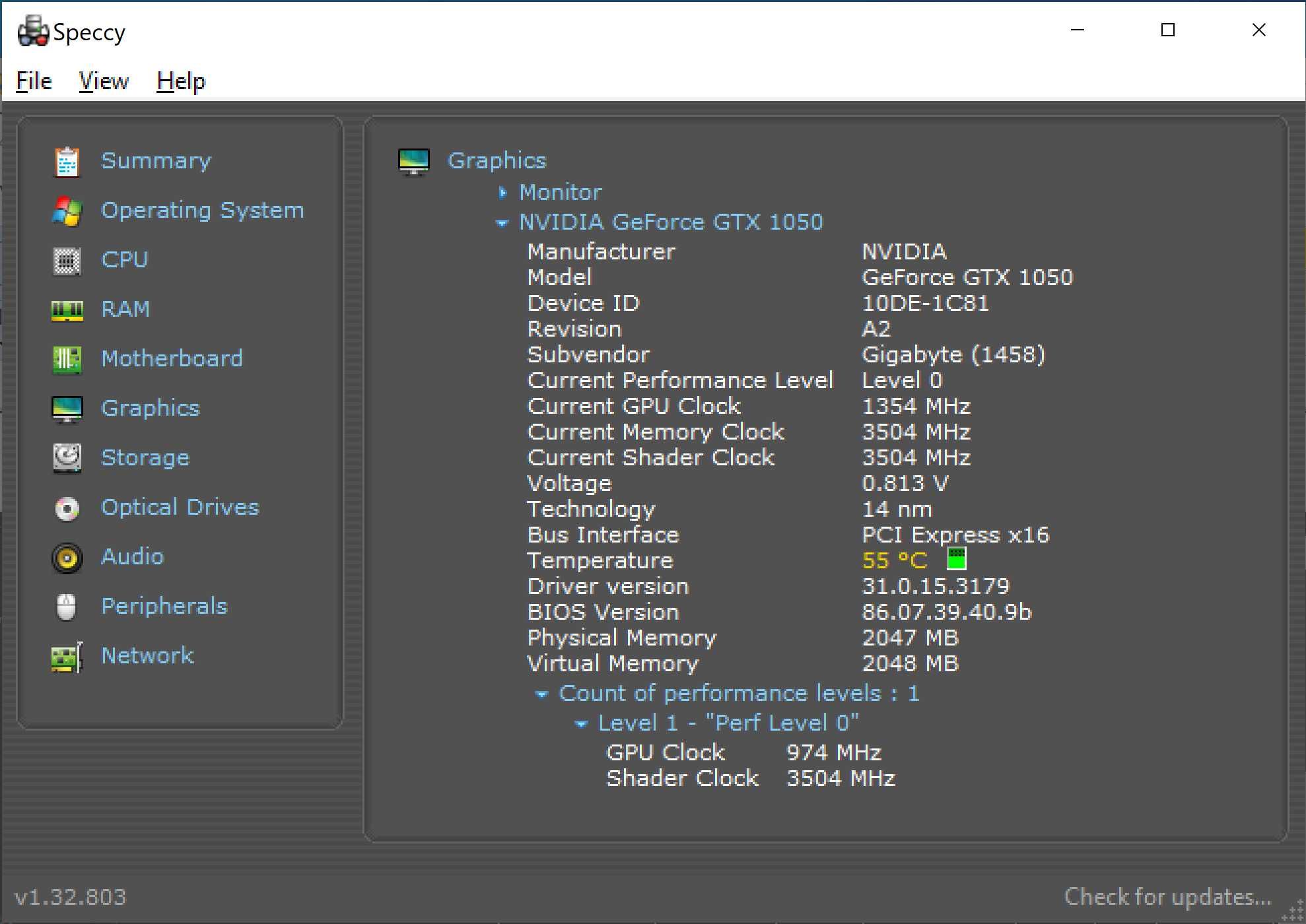
Task: Select Graphics in the sidebar
Action: 150,409
